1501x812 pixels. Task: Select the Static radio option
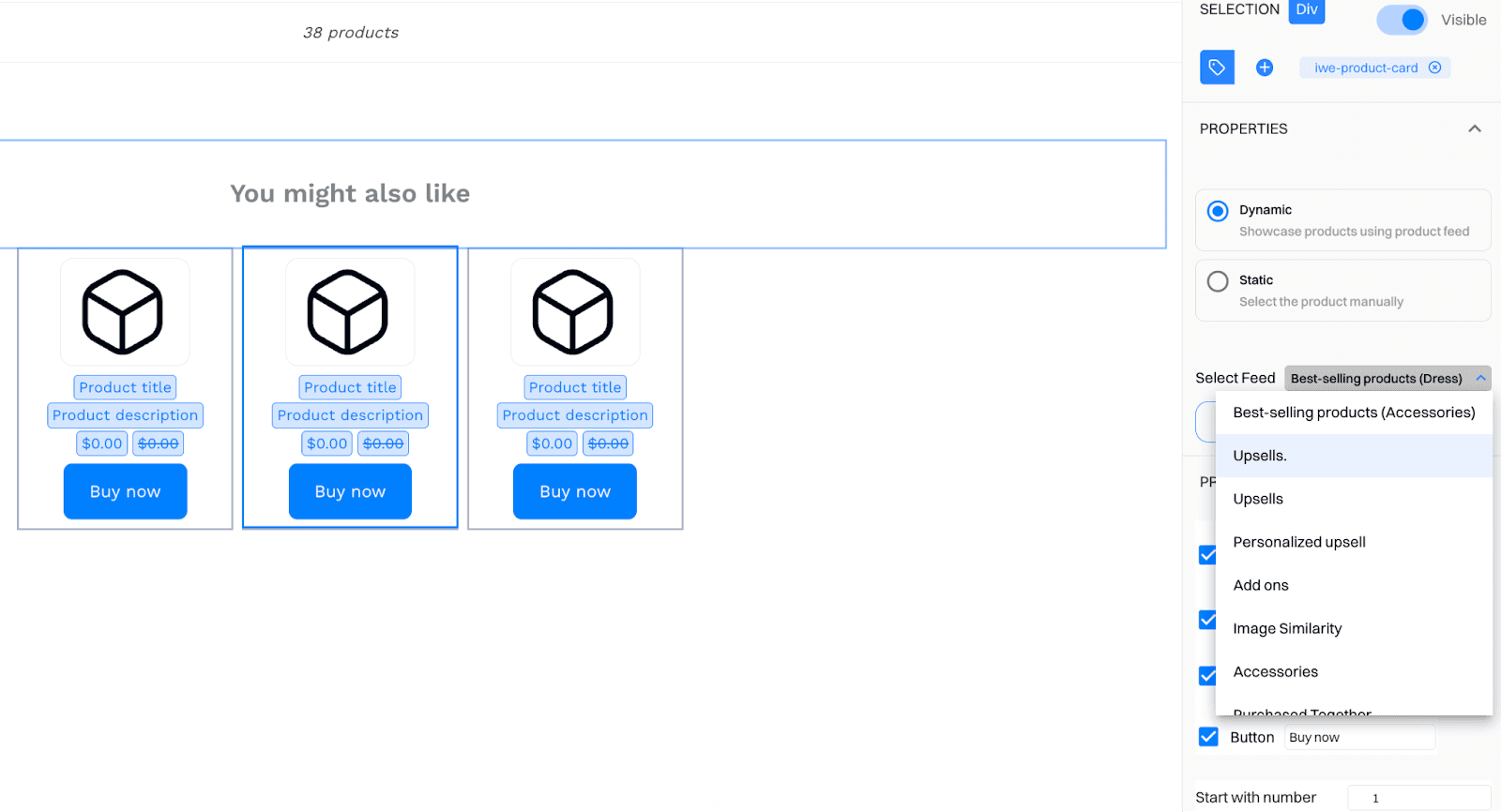coord(1218,281)
